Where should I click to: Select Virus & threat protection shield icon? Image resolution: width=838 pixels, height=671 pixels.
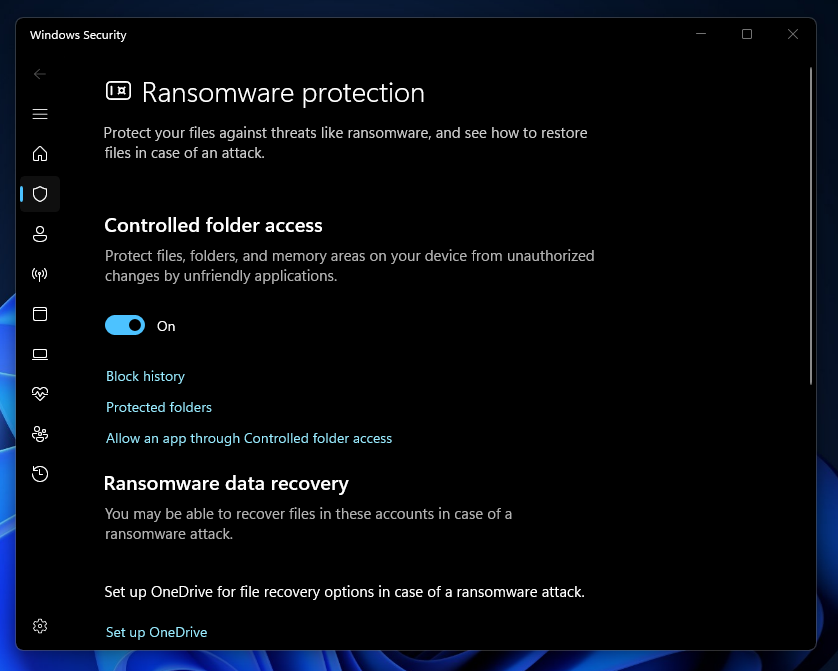40,194
